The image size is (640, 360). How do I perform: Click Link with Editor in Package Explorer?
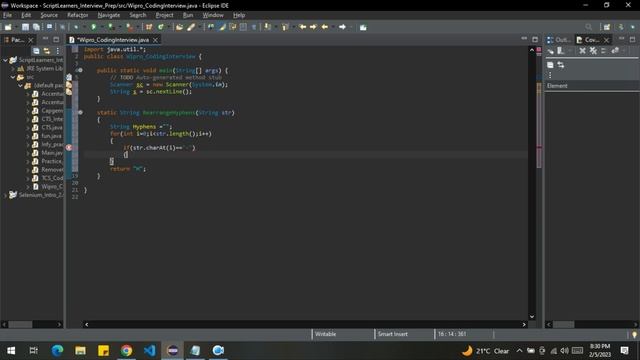point(47,51)
